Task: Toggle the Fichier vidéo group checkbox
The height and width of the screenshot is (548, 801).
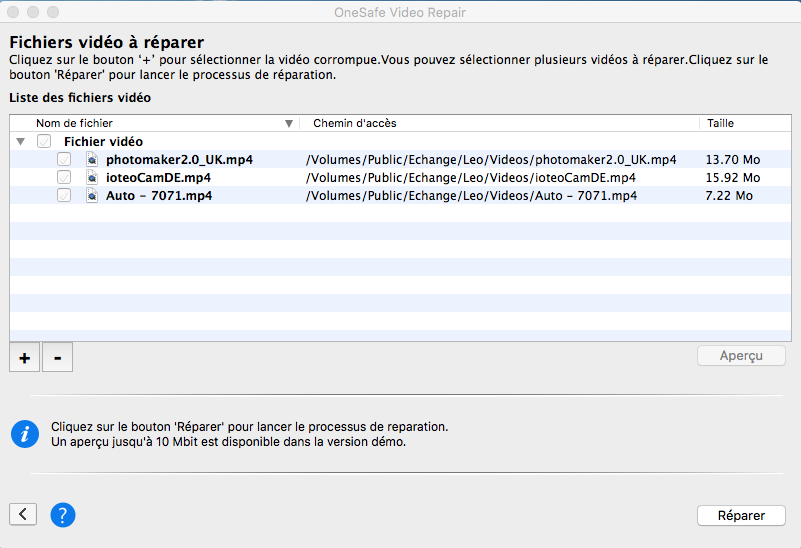Action: pyautogui.click(x=44, y=142)
